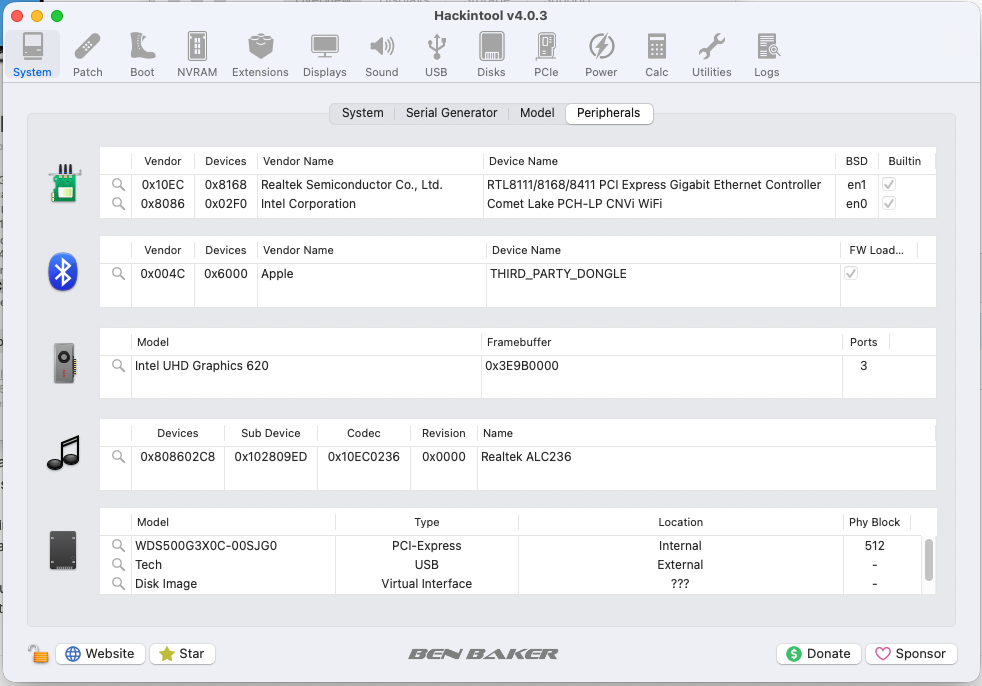Open the Logs toolbar section
The image size is (982, 686).
767,55
